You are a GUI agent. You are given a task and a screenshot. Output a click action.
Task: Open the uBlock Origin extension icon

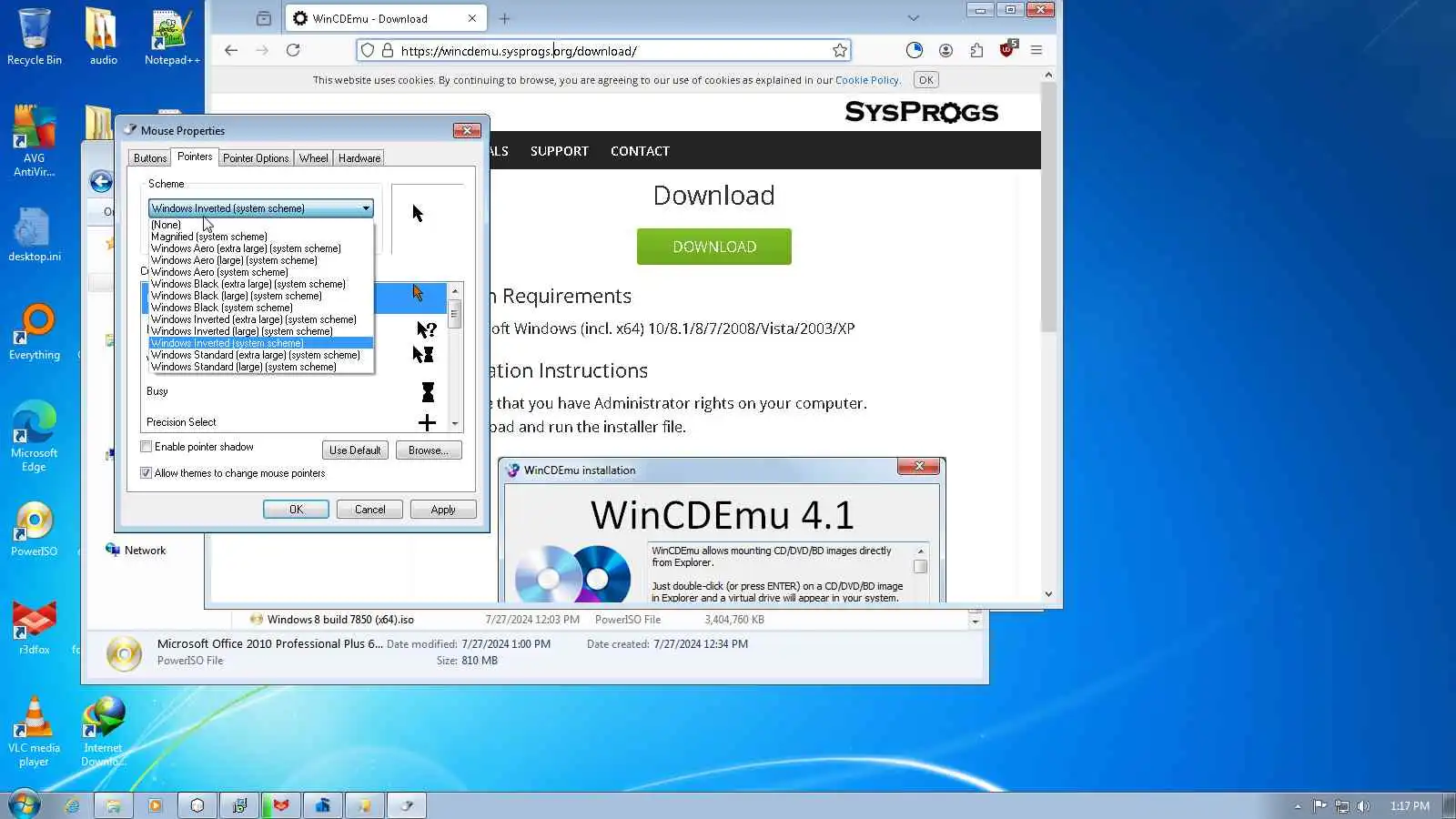coord(1007,49)
